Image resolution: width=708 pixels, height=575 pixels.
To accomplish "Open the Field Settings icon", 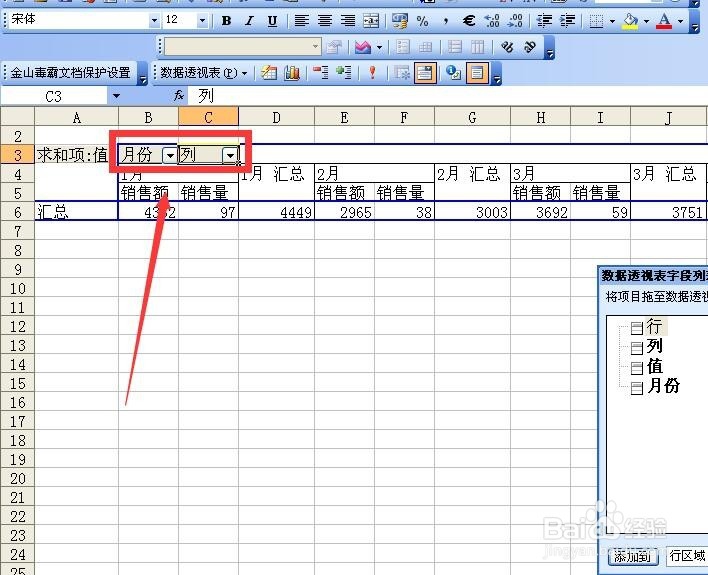I will [452, 73].
